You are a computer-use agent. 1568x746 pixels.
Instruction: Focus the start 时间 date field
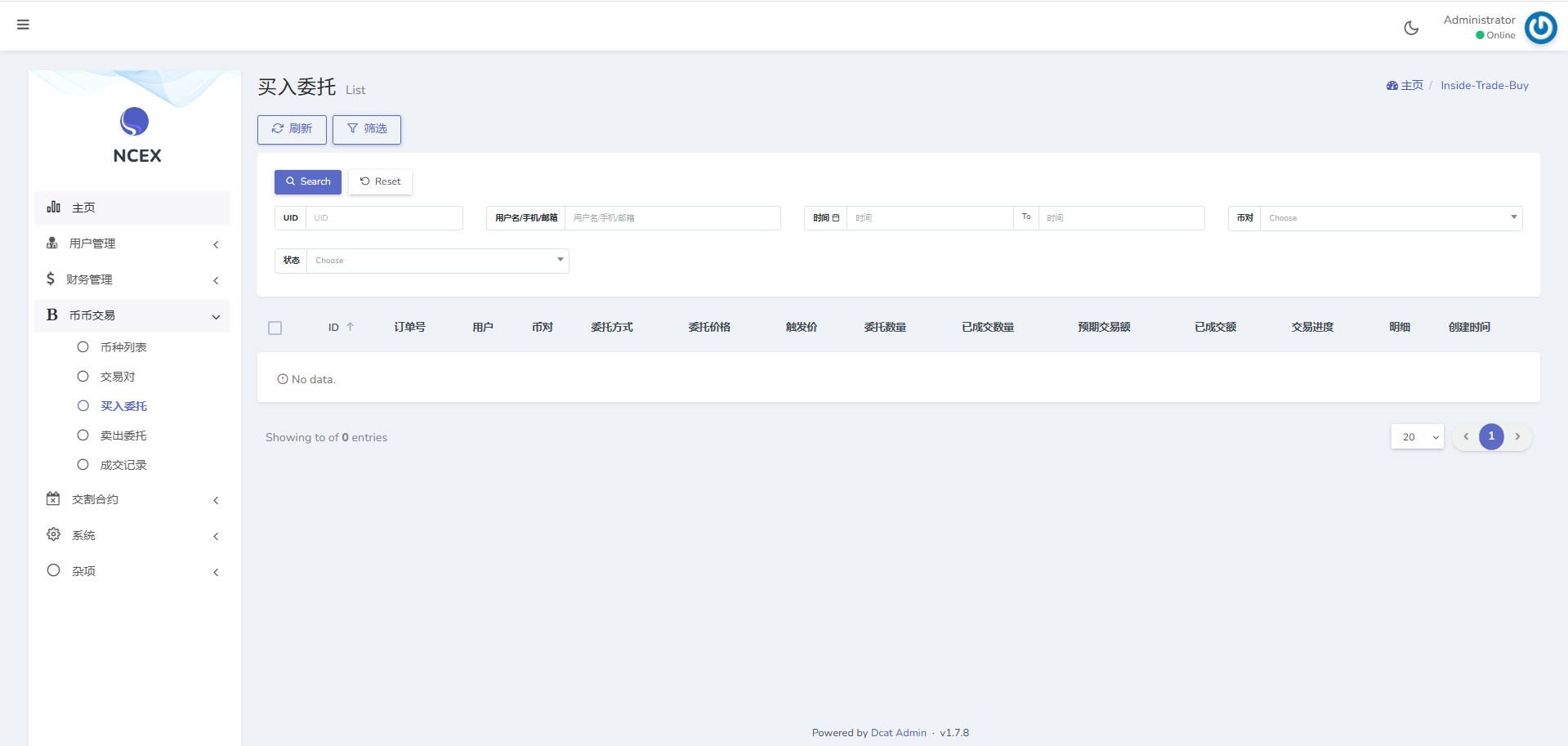pyautogui.click(x=930, y=218)
